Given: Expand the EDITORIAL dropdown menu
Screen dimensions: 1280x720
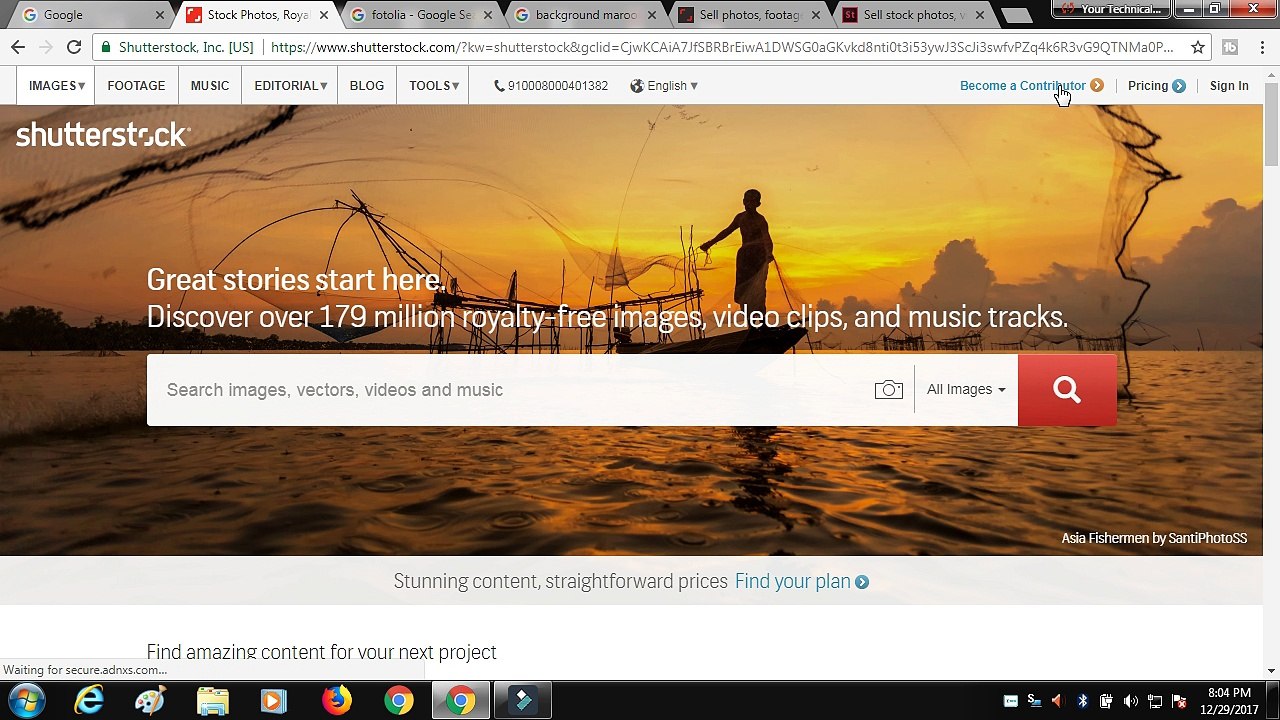Looking at the screenshot, I should point(290,86).
